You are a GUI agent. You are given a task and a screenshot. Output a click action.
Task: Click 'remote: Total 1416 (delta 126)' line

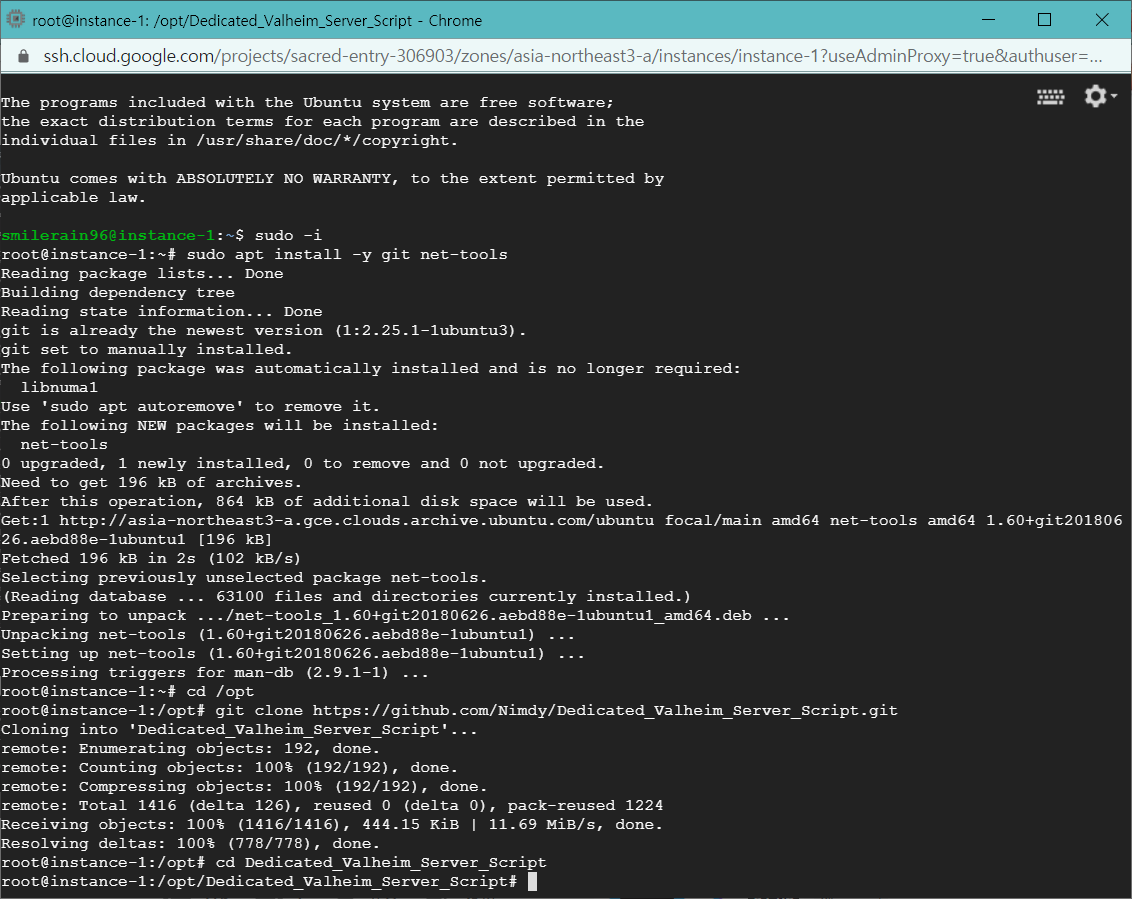point(332,806)
